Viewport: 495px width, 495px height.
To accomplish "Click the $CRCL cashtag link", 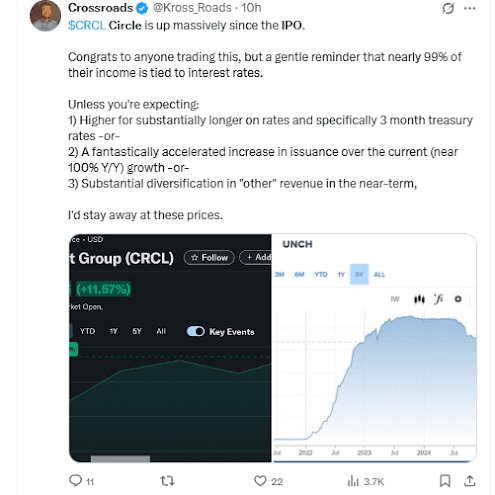I will coord(87,25).
